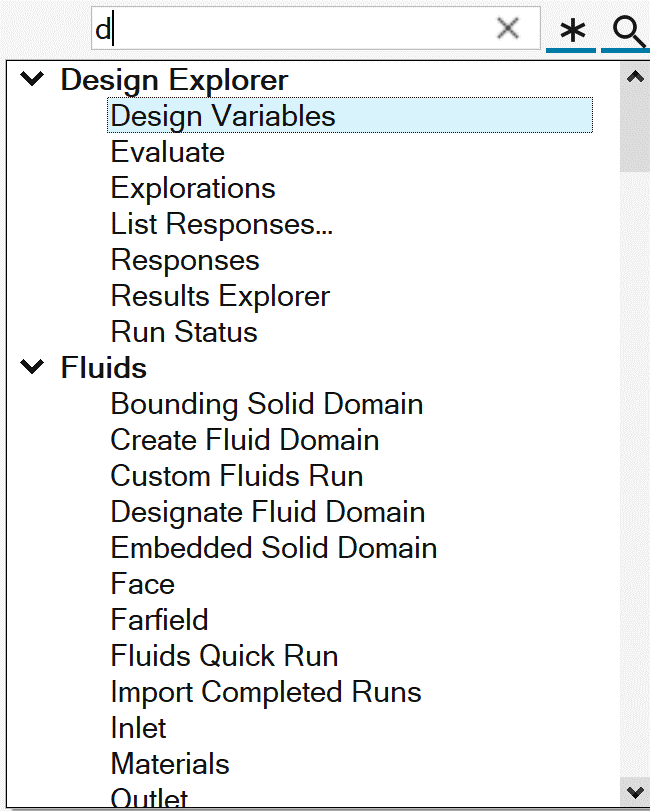Open List Responses... item
Image resolution: width=650 pixels, height=811 pixels.
pos(222,224)
